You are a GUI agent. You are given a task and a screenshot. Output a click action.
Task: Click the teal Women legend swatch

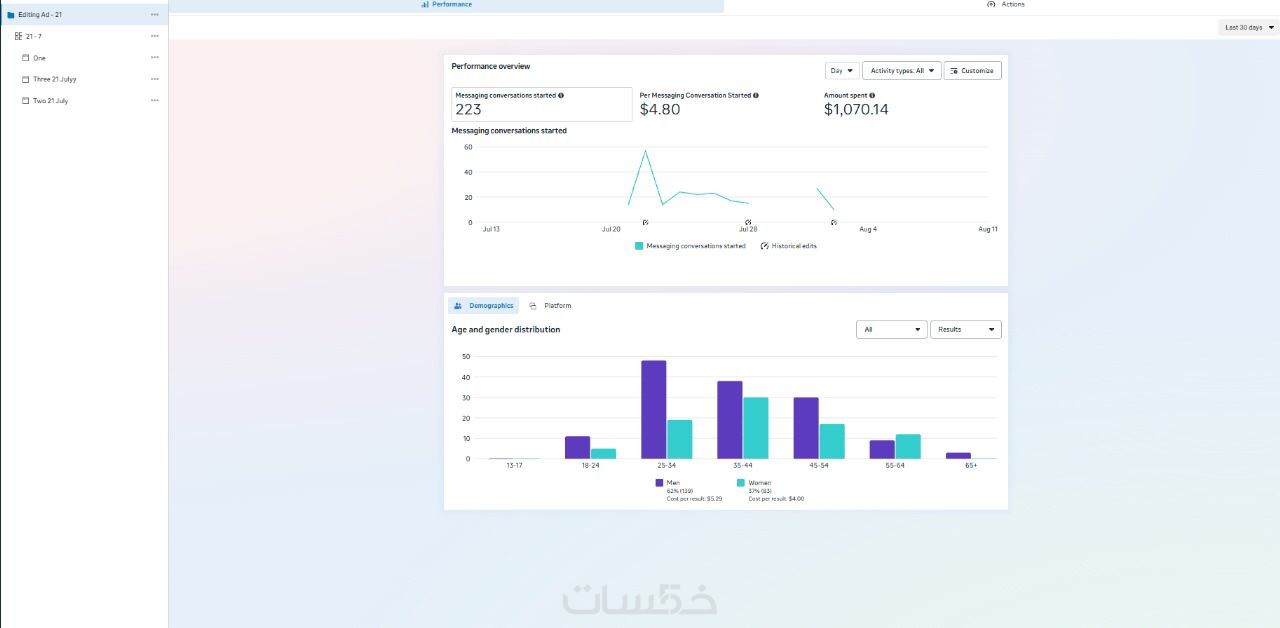point(741,483)
